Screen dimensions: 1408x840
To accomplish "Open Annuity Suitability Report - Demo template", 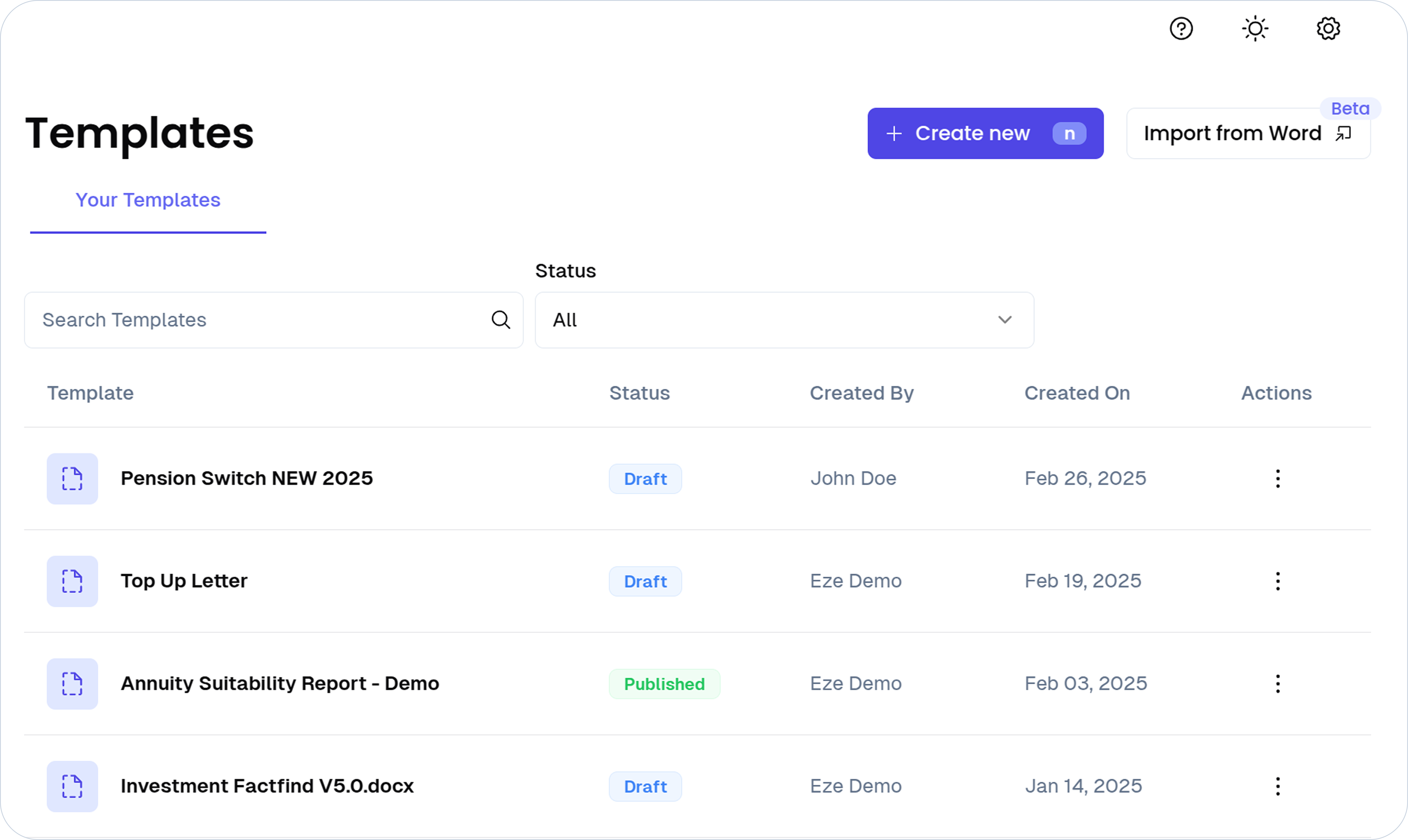I will click(280, 684).
